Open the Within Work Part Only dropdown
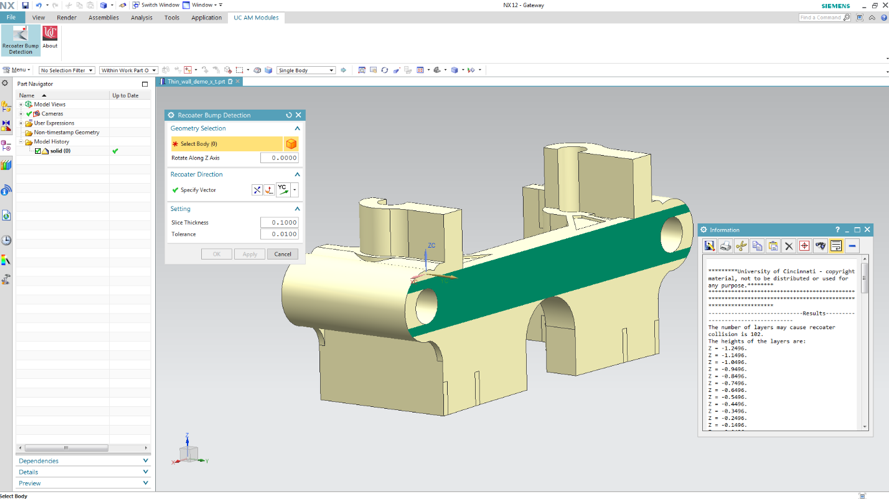Image resolution: width=889 pixels, height=499 pixels. coord(129,70)
